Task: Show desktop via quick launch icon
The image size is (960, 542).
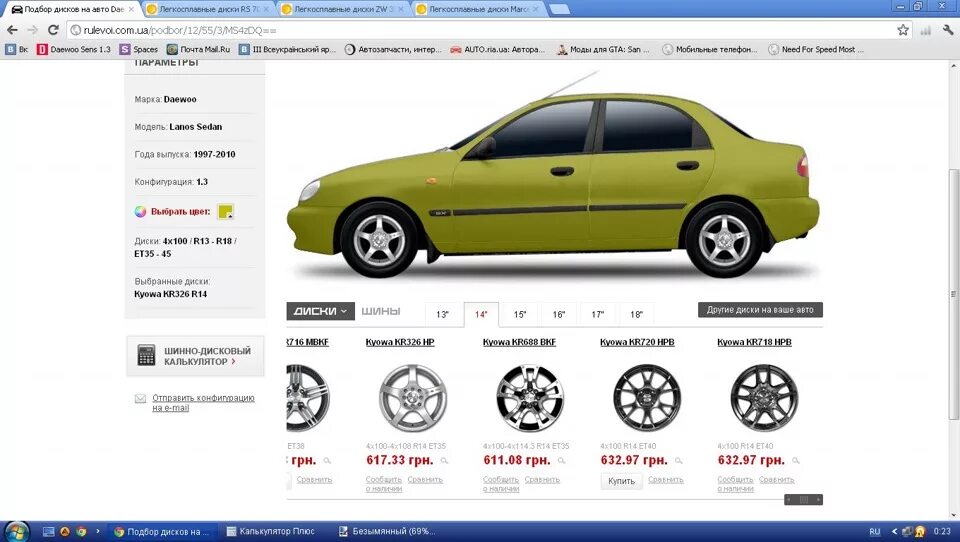Action: (49, 532)
